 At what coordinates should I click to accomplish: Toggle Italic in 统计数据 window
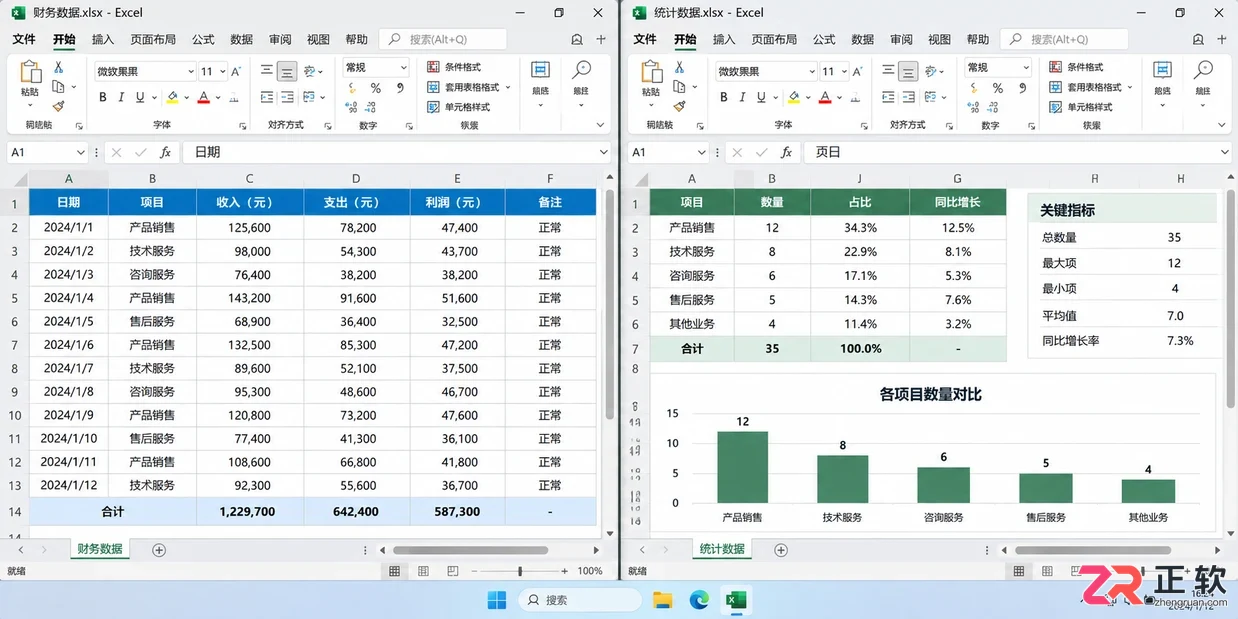(x=742, y=98)
